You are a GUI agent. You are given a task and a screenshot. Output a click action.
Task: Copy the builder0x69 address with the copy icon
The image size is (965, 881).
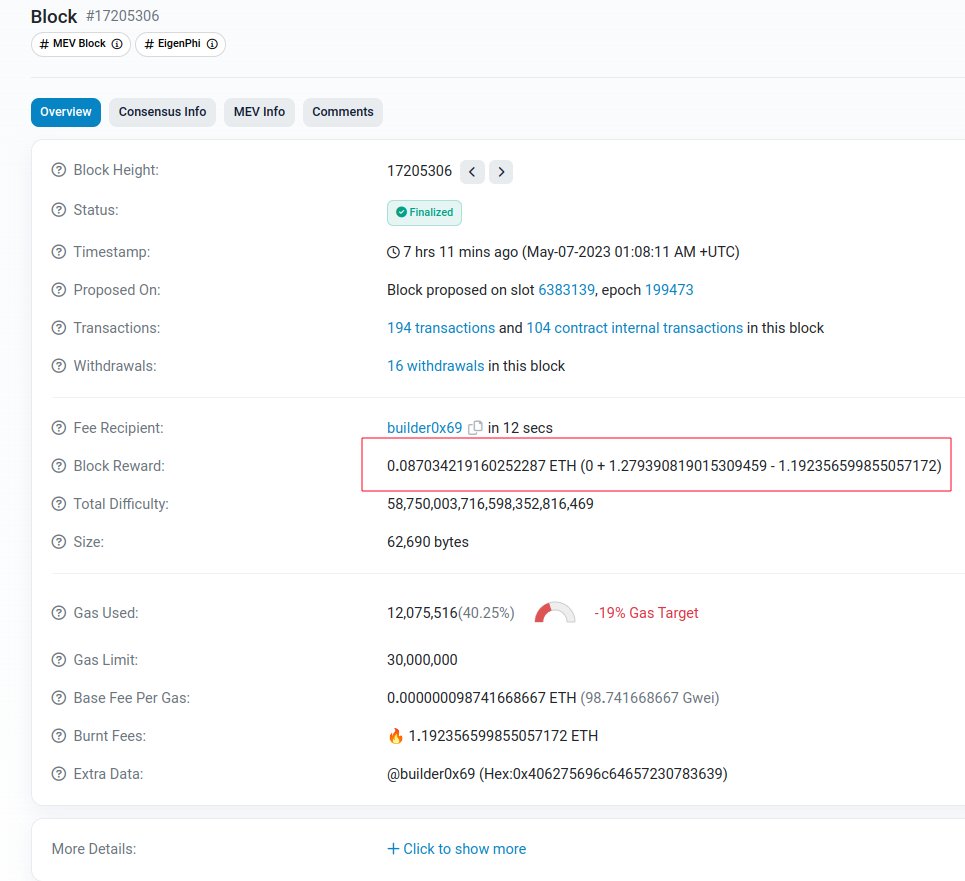click(475, 428)
